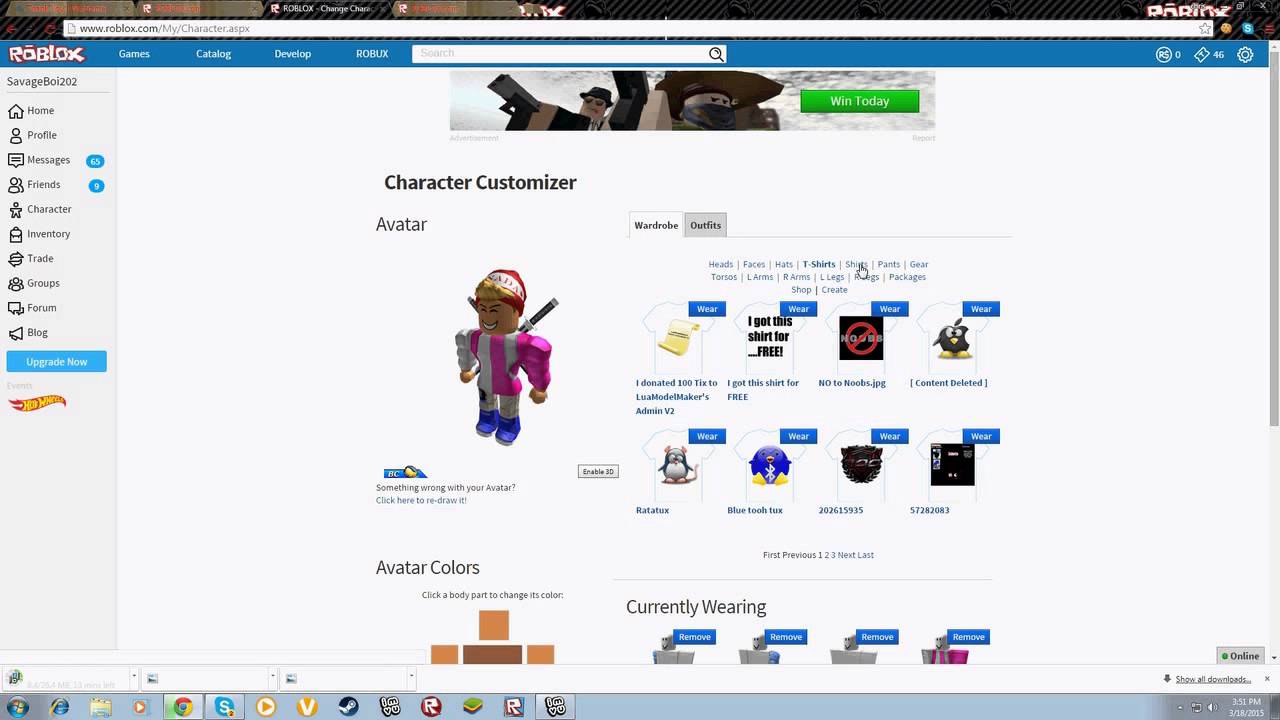The image size is (1280, 720).
Task: Click the Blog sidebar icon
Action: [x=16, y=333]
